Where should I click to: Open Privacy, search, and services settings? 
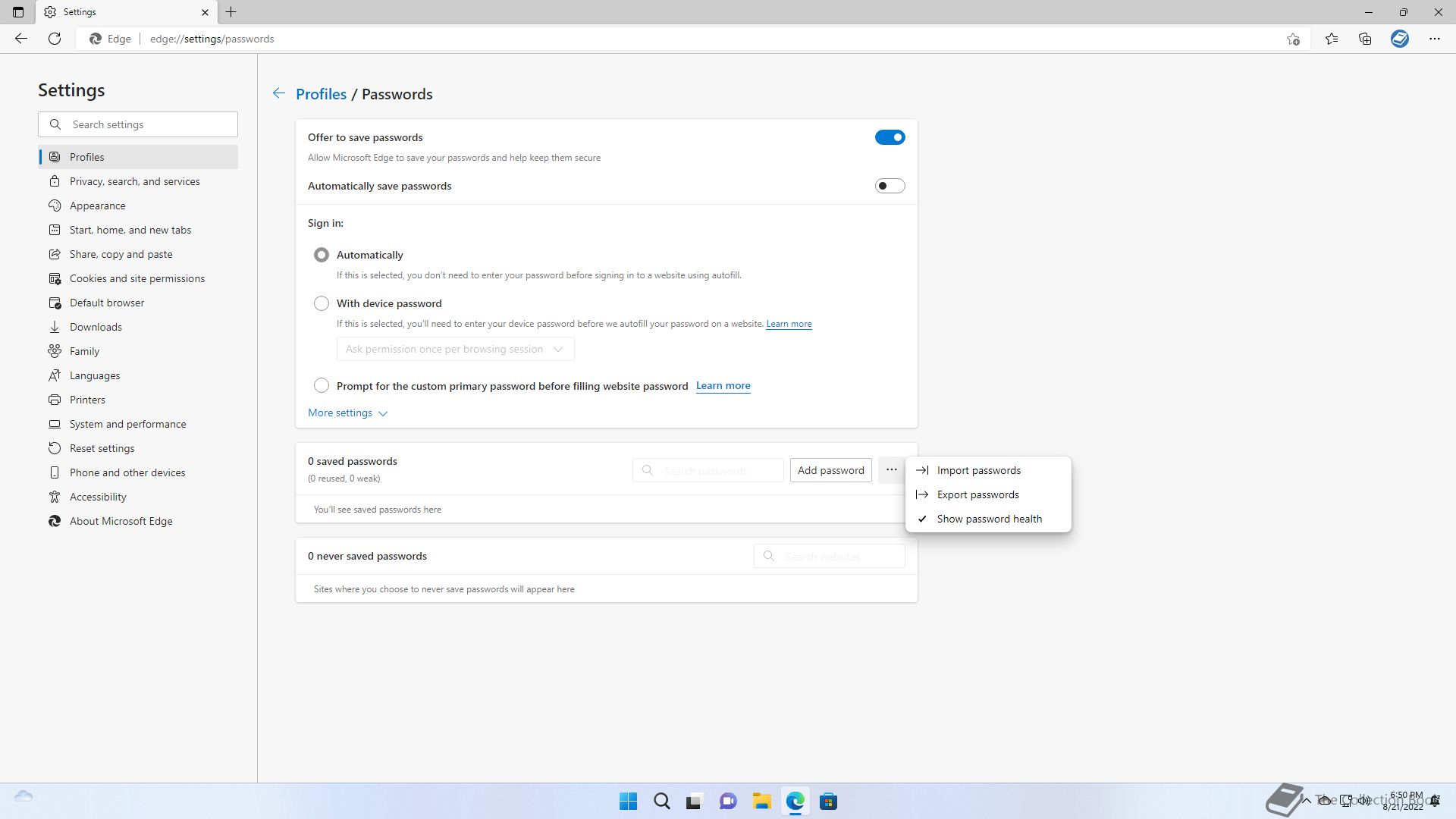tap(138, 181)
